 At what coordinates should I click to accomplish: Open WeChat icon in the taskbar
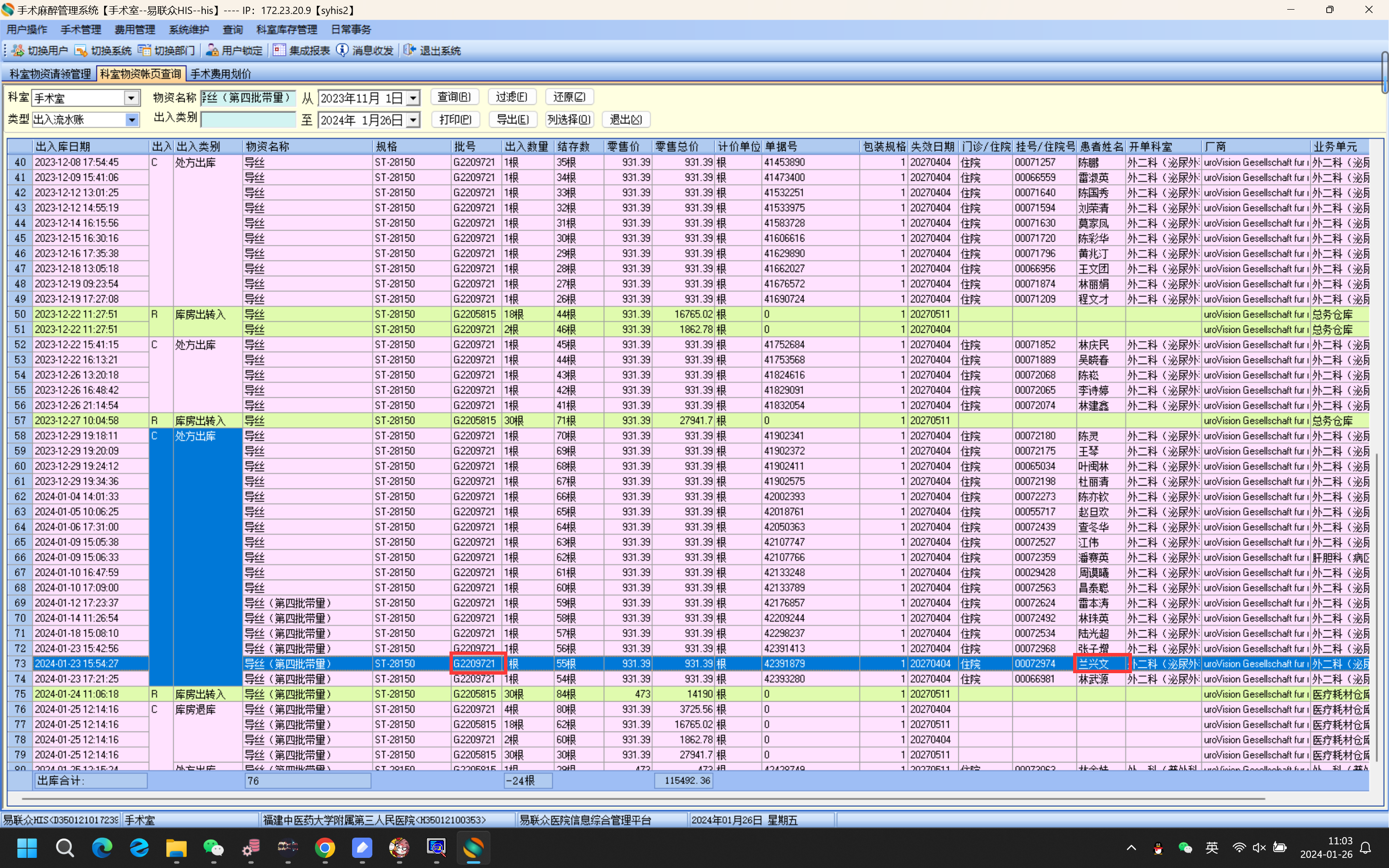pyautogui.click(x=214, y=848)
